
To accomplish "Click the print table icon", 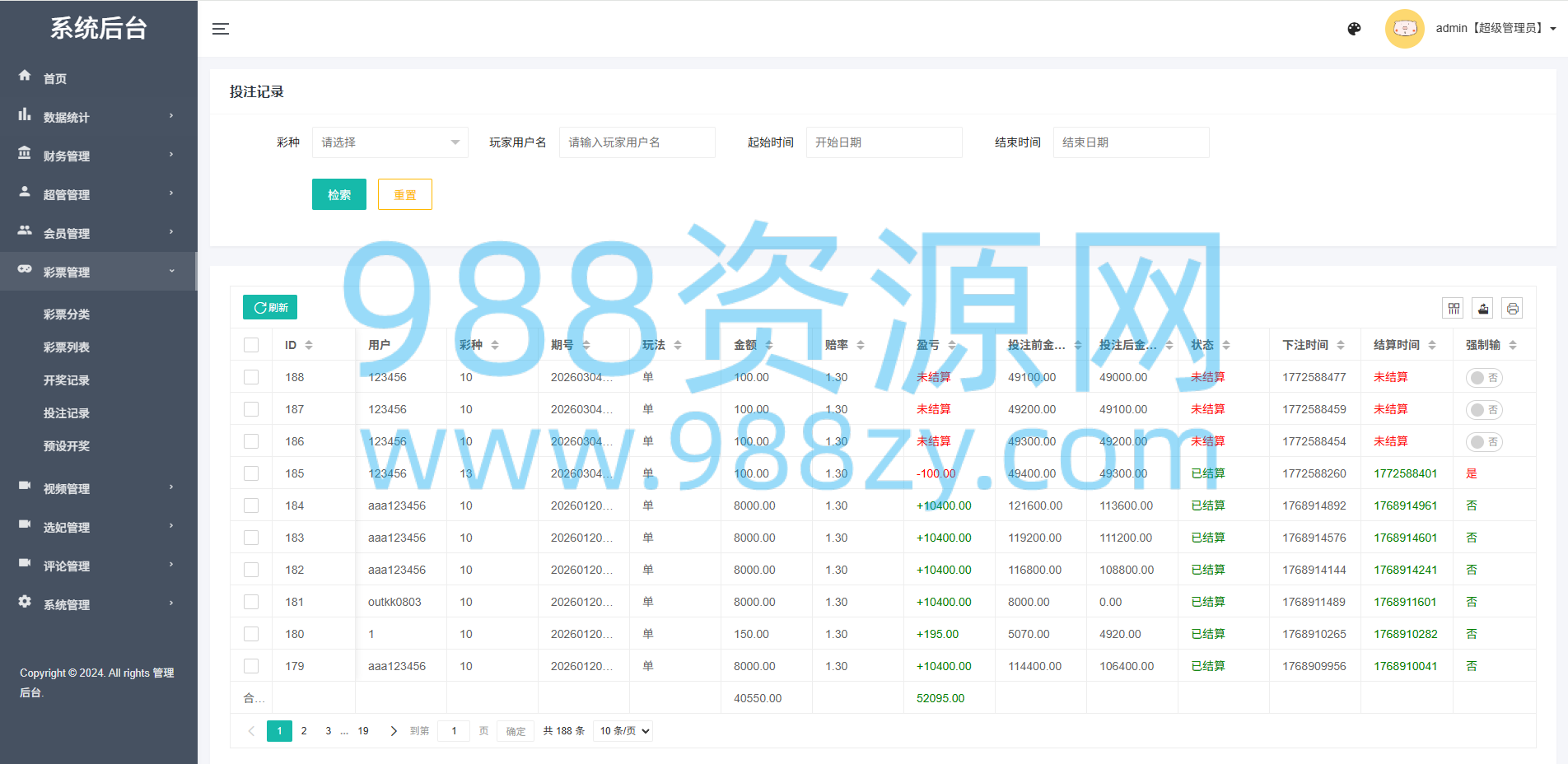I will pyautogui.click(x=1512, y=308).
